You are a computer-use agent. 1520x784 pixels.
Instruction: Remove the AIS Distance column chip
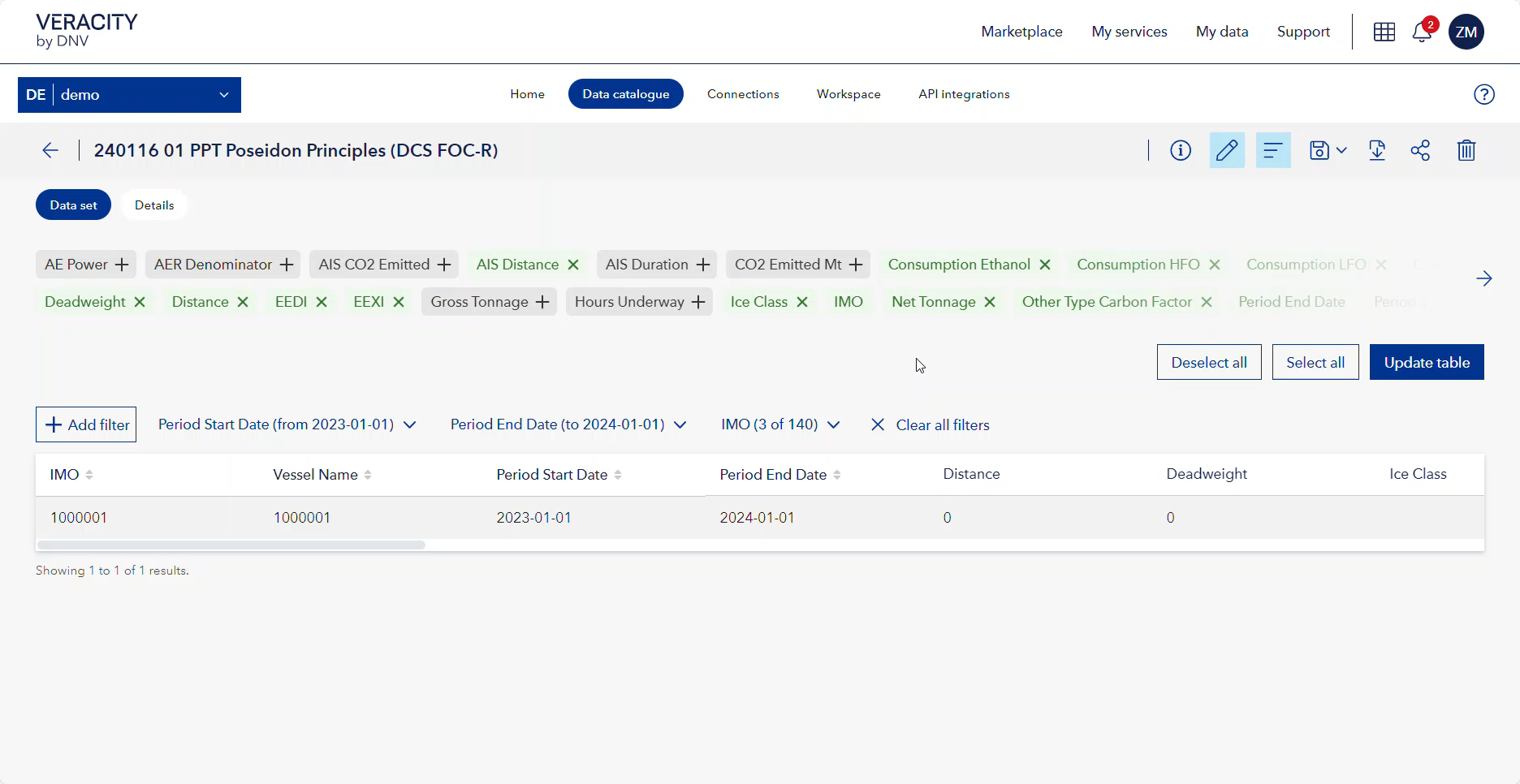point(573,265)
